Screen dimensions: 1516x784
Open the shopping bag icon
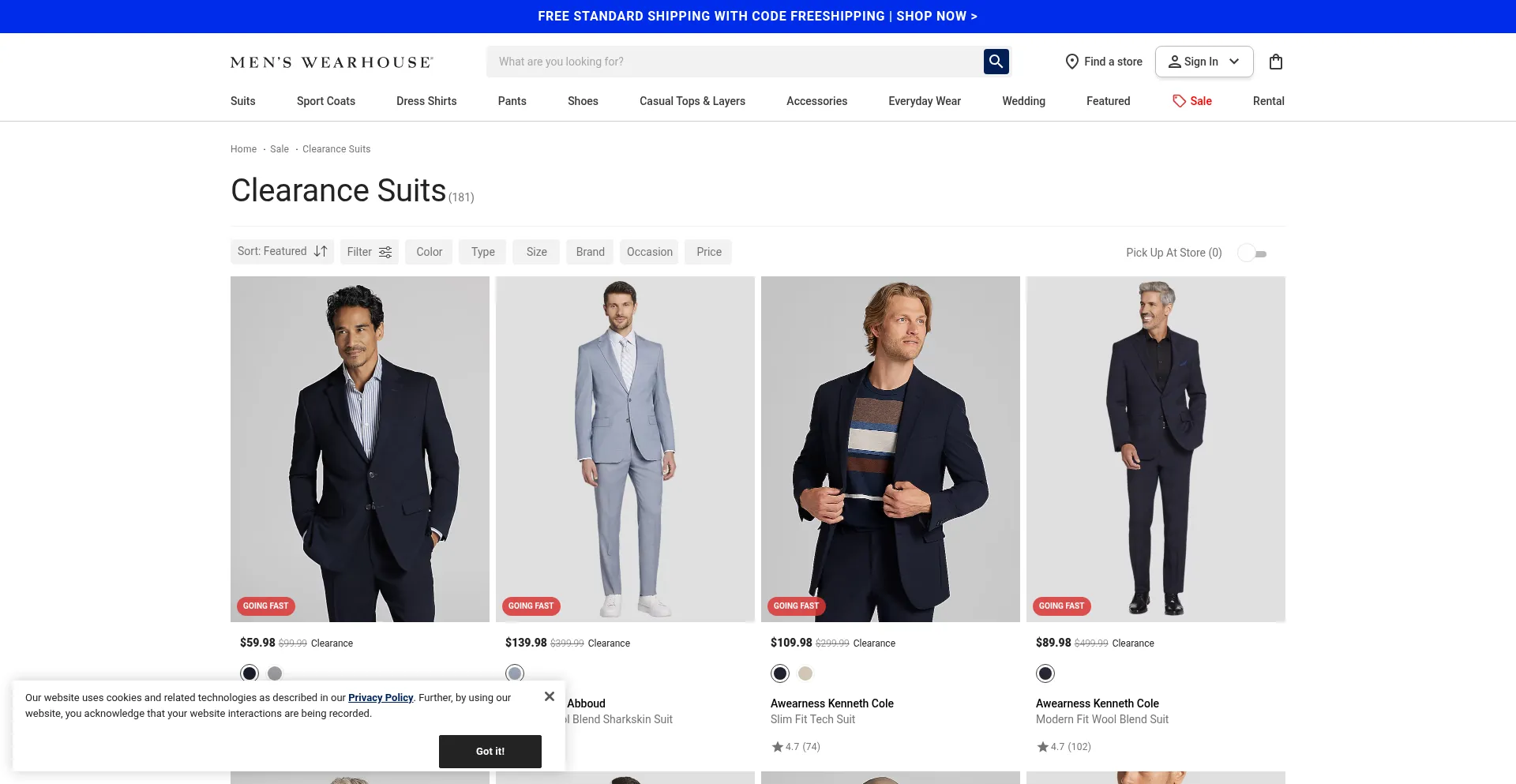pos(1275,62)
